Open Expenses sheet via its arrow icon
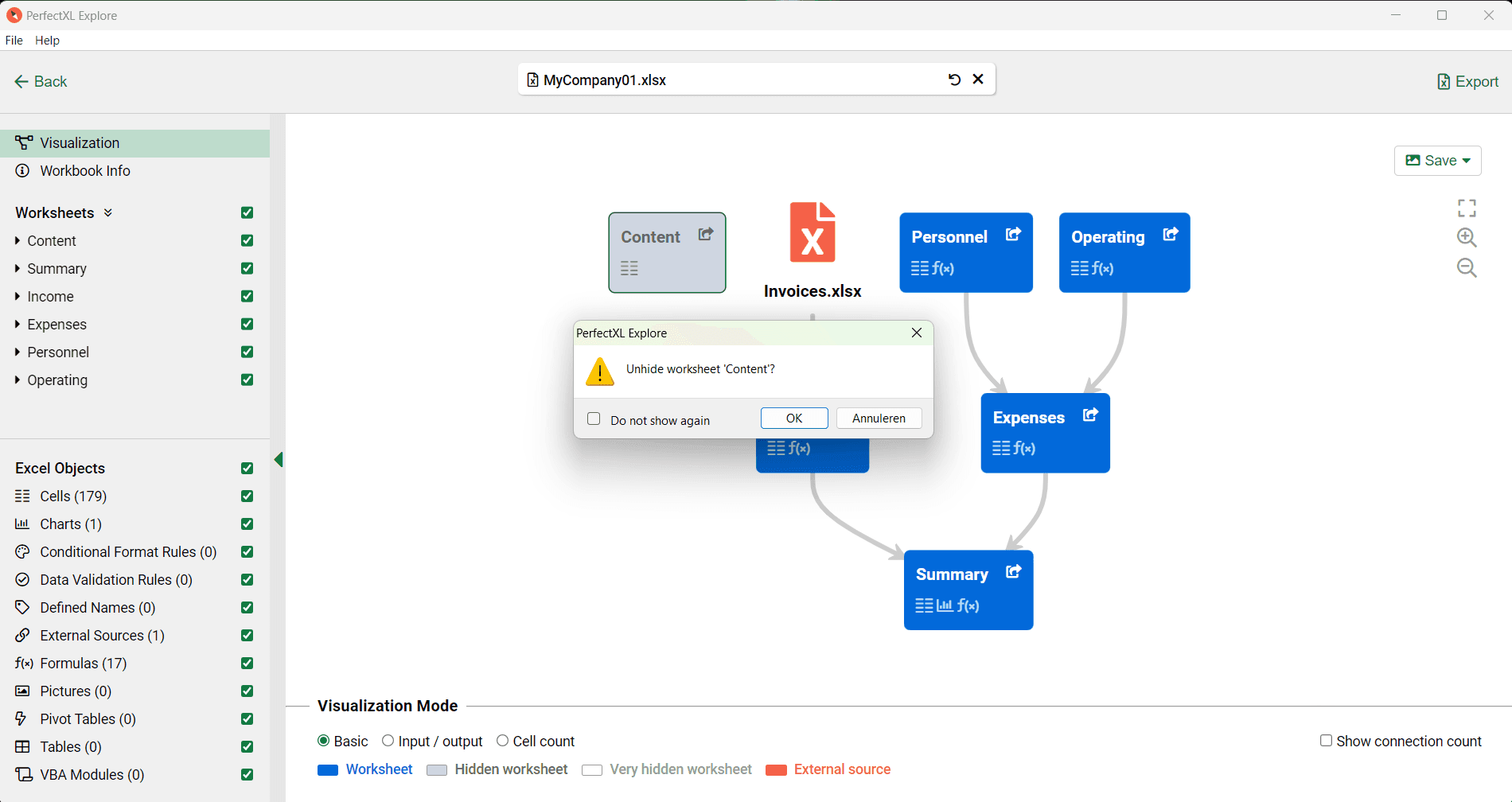The image size is (1512, 802). (x=1090, y=415)
